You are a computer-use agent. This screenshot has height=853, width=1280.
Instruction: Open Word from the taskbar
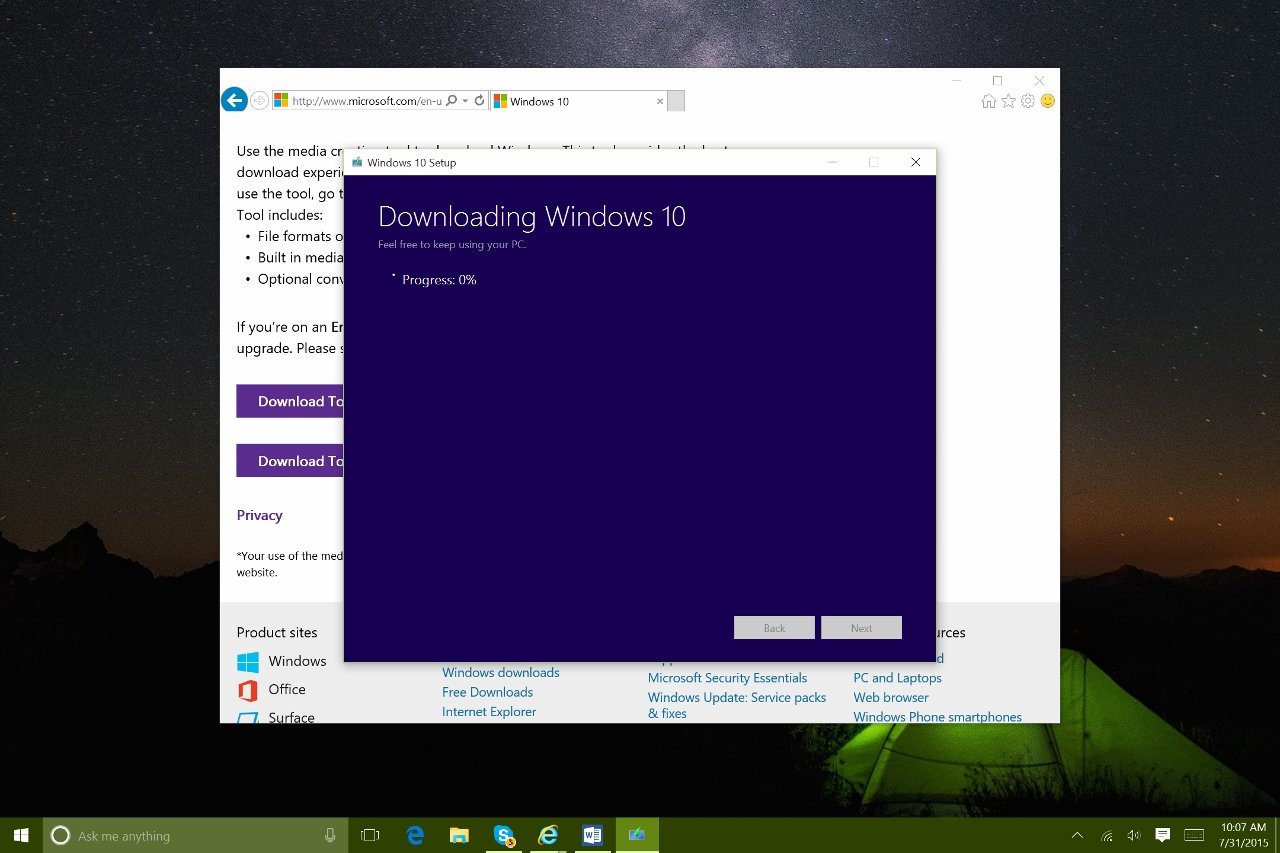point(593,836)
